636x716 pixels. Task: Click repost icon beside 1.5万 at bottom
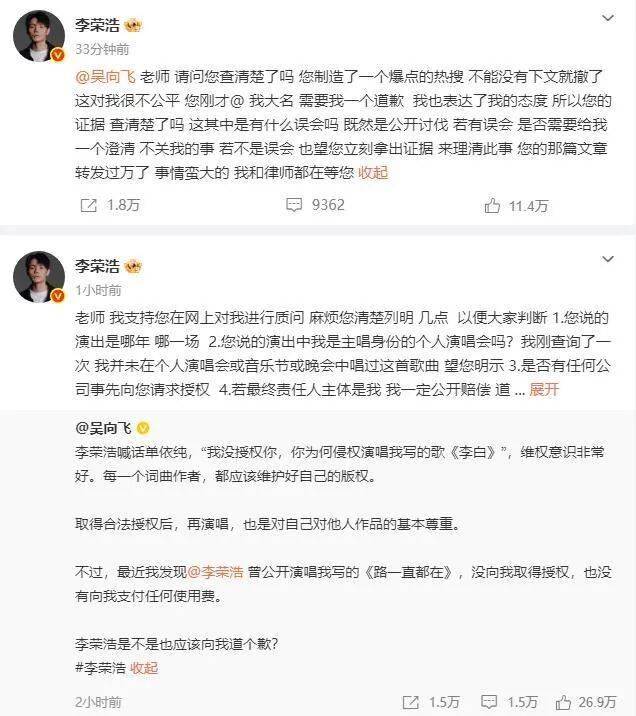click(x=410, y=702)
